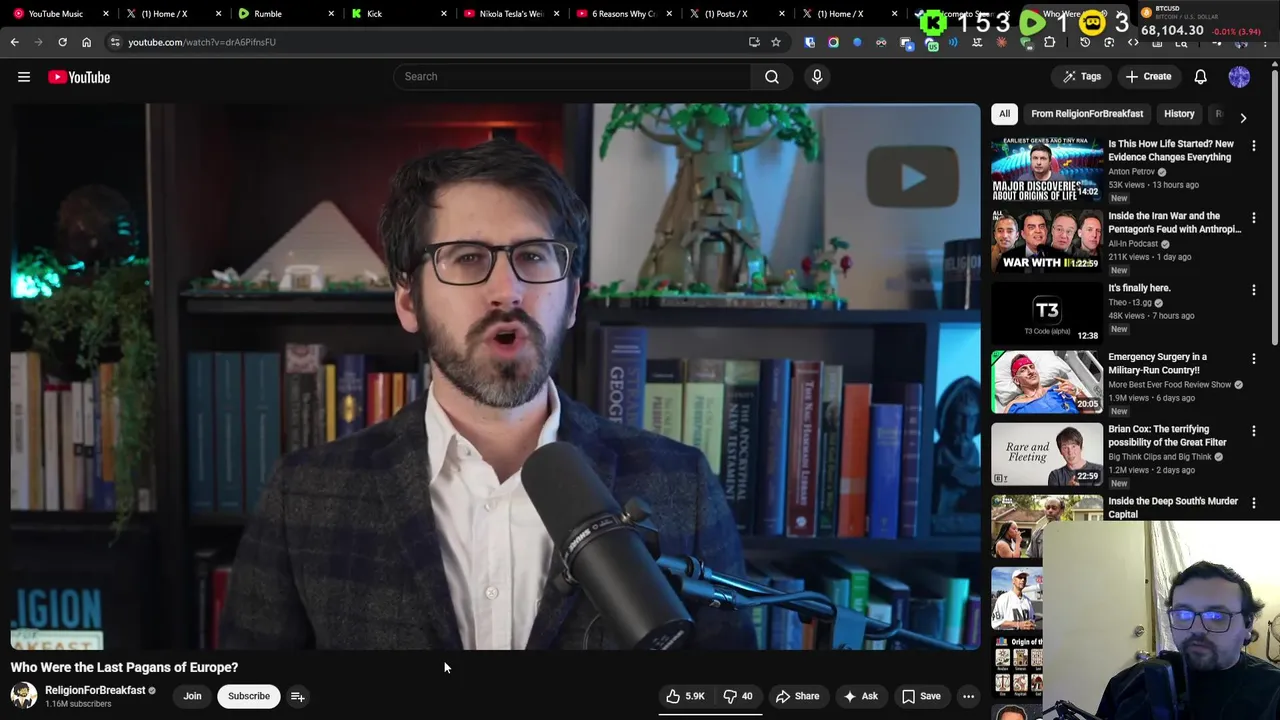Open the code brackets extension icon
The height and width of the screenshot is (720, 1280).
pyautogui.click(x=1133, y=42)
